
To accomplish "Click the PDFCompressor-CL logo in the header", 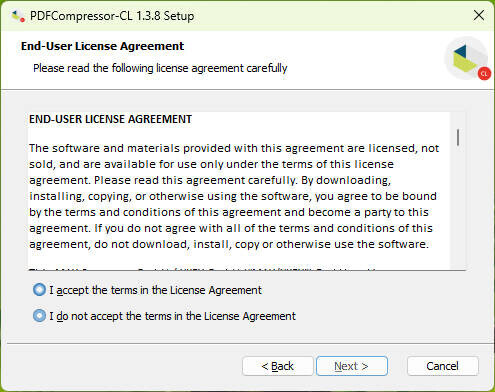I will click(x=467, y=58).
